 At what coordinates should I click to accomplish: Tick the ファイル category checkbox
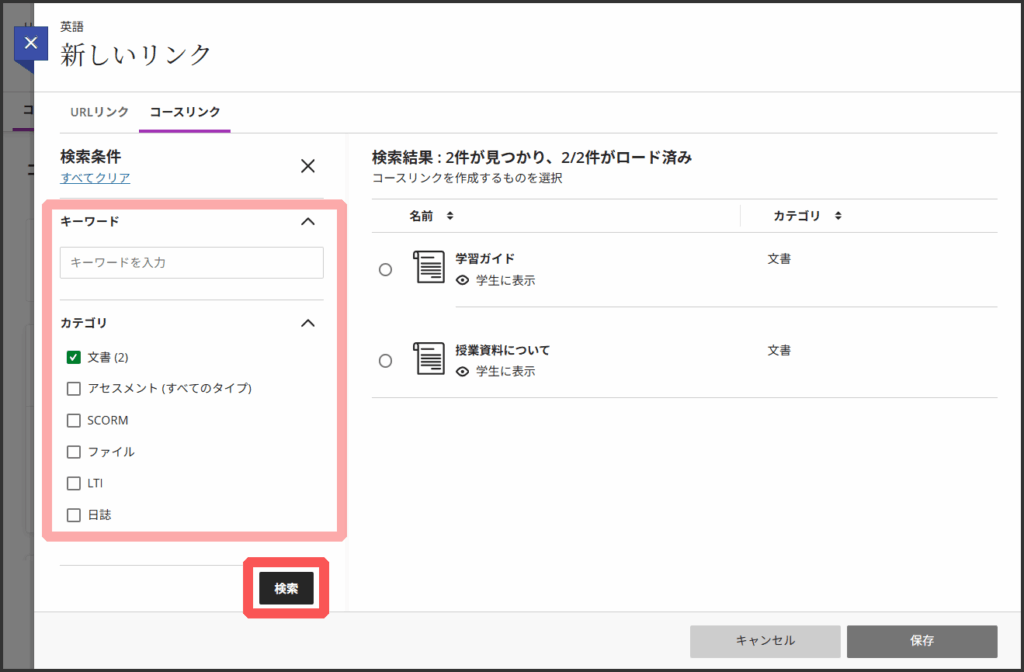click(73, 452)
